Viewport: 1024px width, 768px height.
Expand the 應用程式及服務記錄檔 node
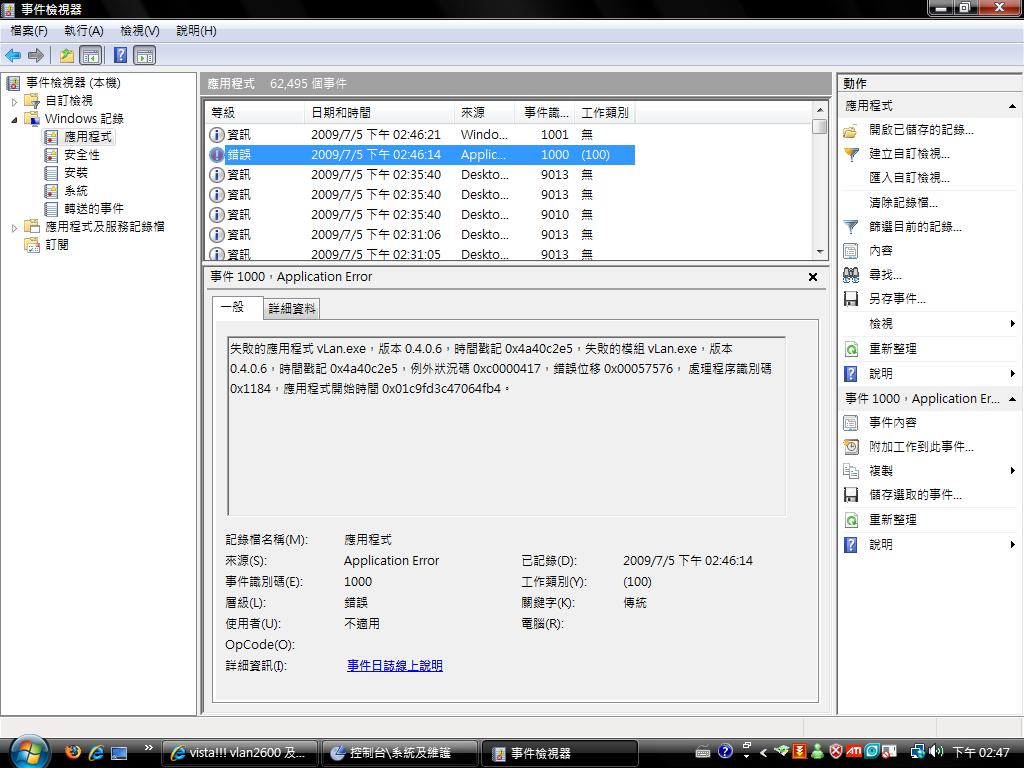15,227
